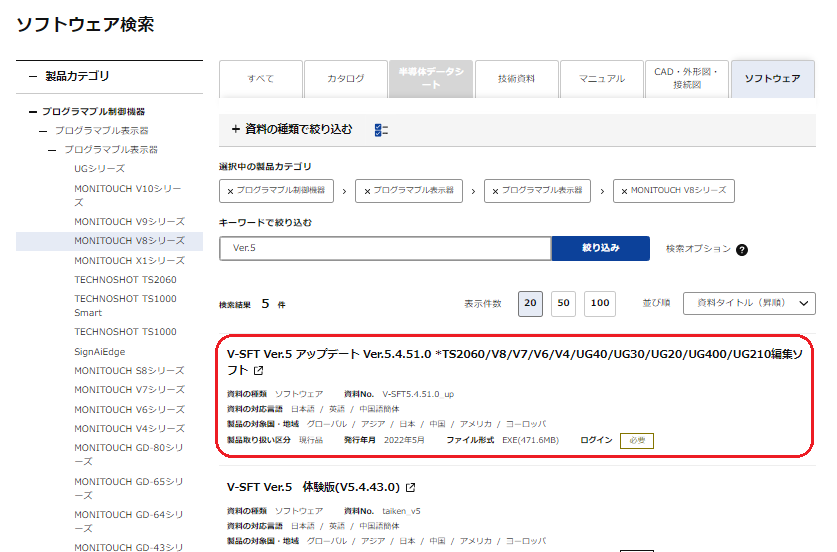
Task: Click the search options help question-mark icon
Action: (742, 250)
